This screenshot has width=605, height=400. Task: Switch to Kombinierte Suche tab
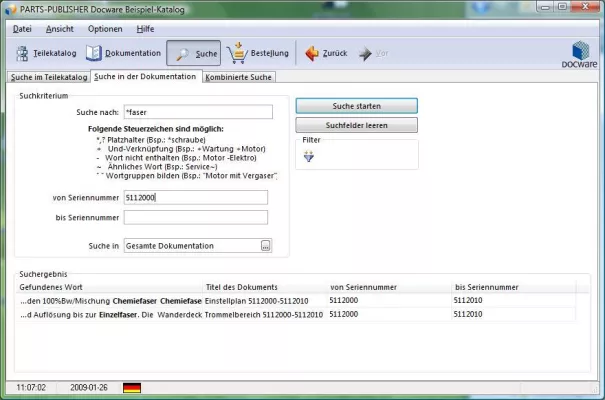tap(238, 77)
